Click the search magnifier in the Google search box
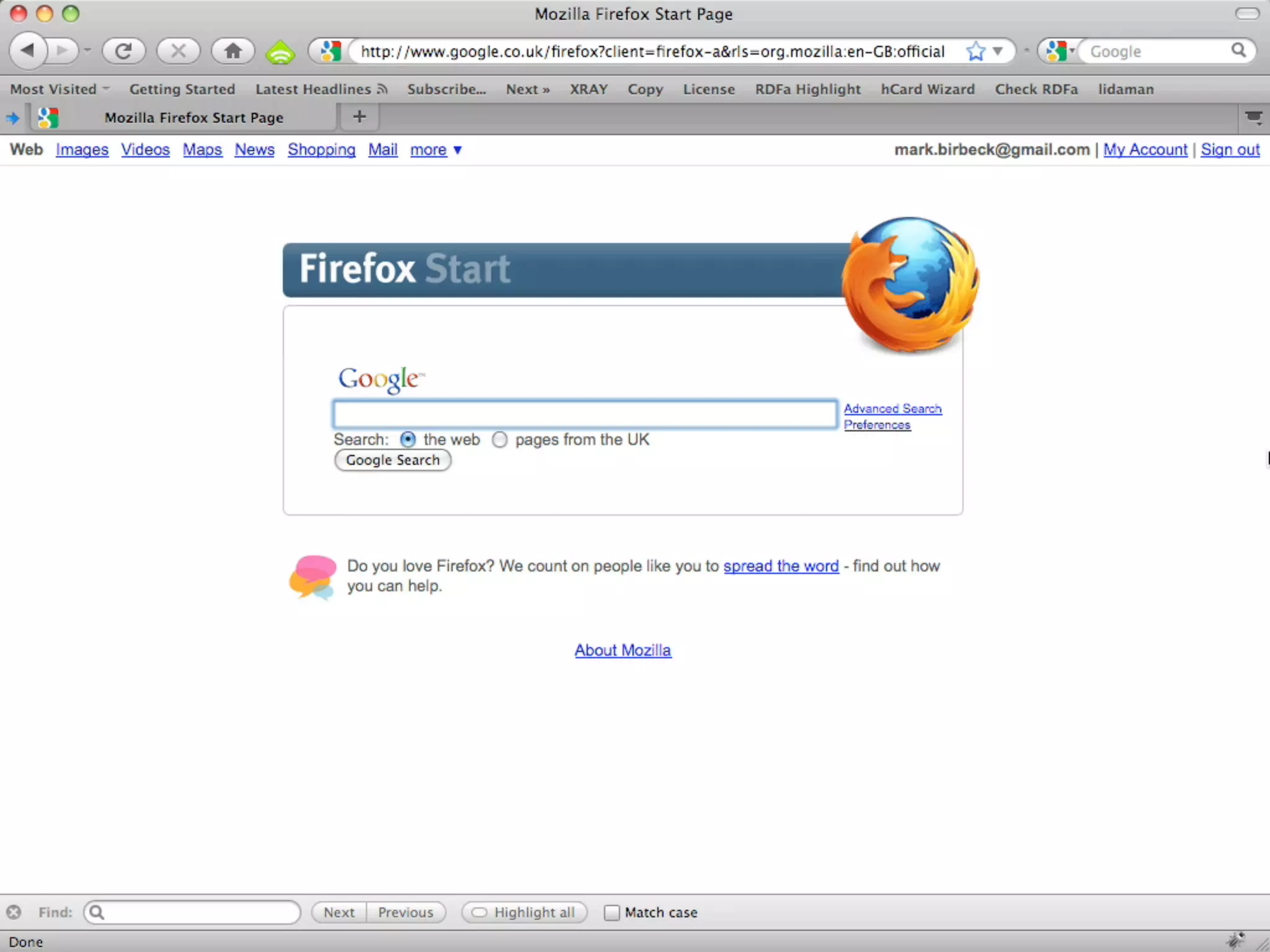 coord(1238,51)
